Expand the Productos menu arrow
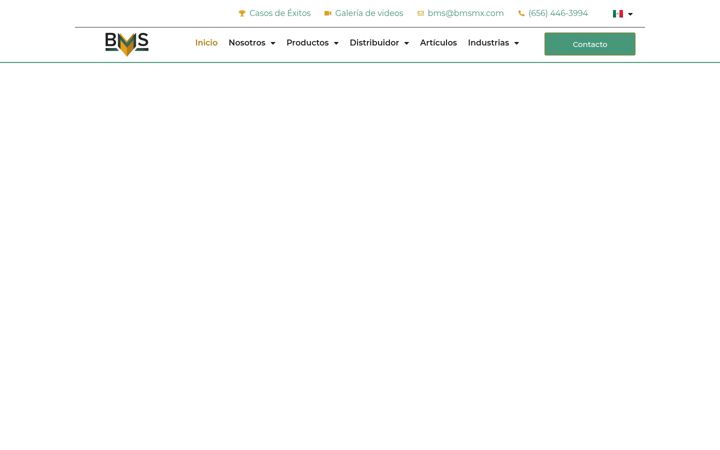Screen dimensions: 720x450 [336, 43]
